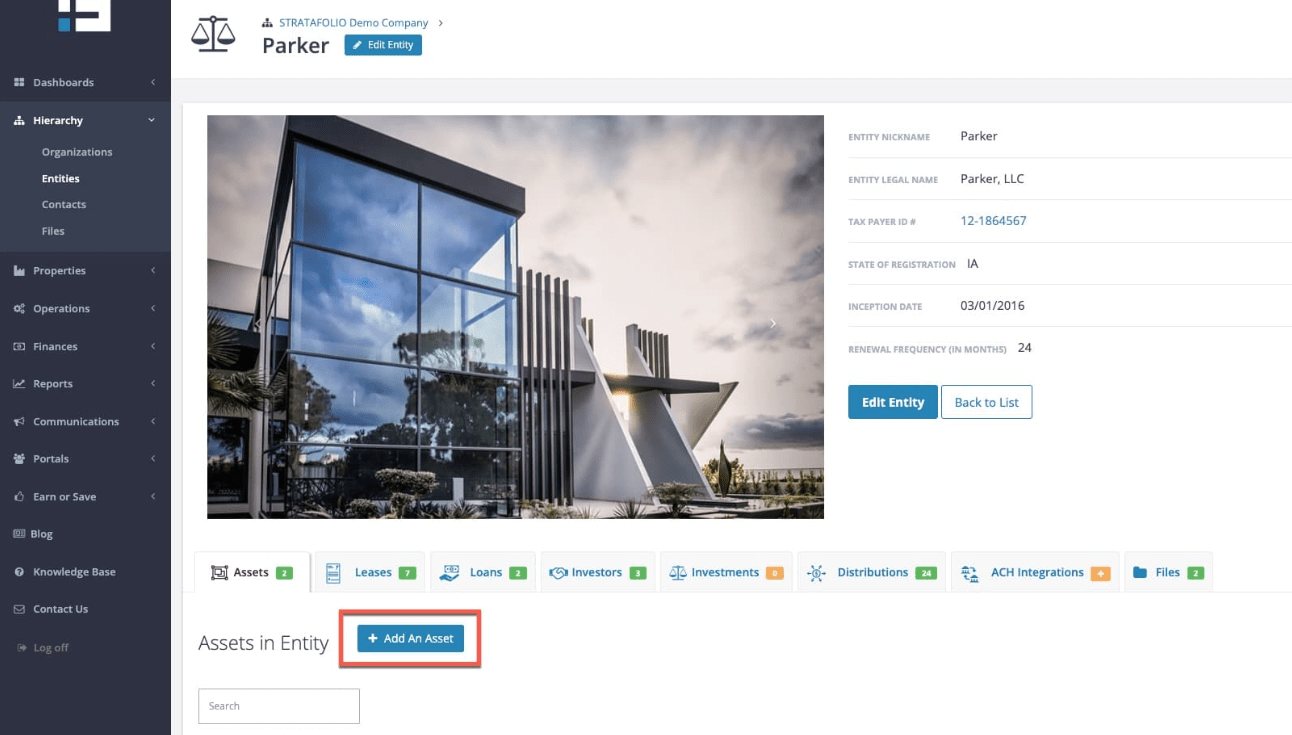The height and width of the screenshot is (735, 1292).
Task: Switch to the Leases tab
Action: 370,572
